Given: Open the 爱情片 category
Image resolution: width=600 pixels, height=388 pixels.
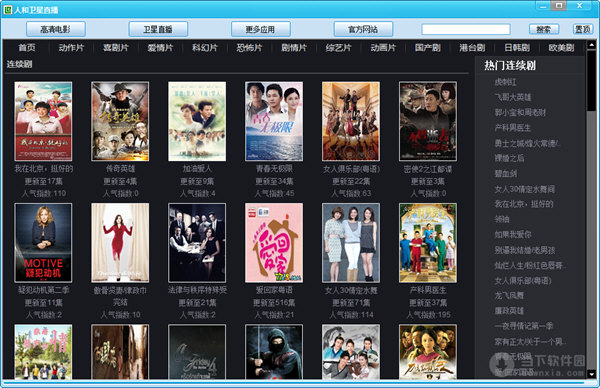Looking at the screenshot, I should coord(160,48).
